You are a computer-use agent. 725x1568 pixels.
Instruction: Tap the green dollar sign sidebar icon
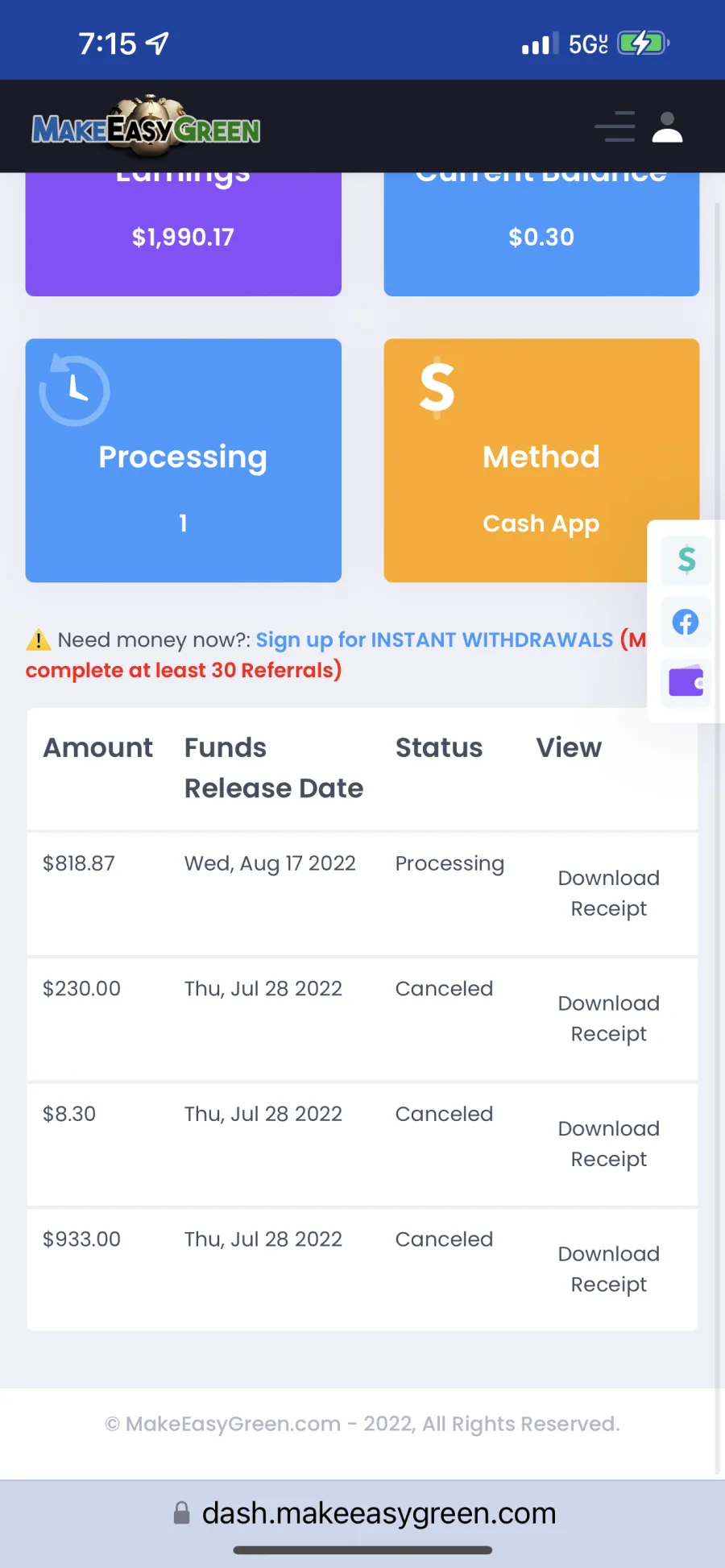[686, 560]
